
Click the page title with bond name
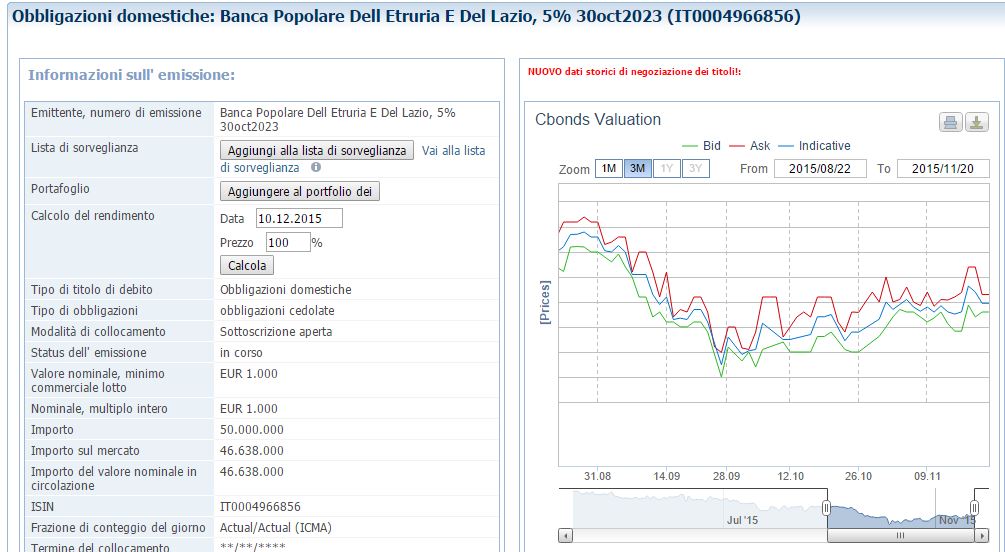(x=406, y=16)
